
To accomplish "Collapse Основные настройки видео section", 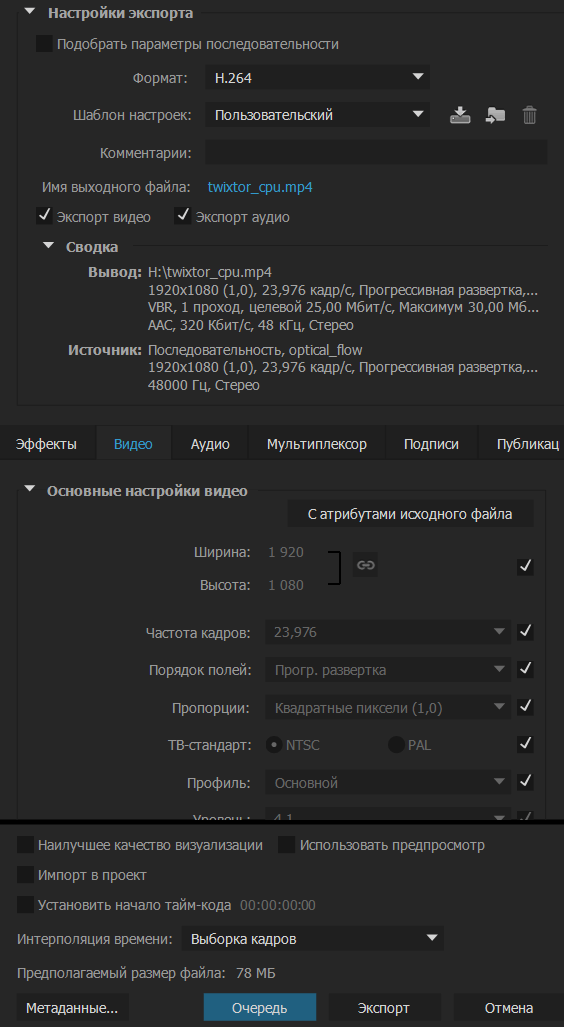I will (x=29, y=489).
